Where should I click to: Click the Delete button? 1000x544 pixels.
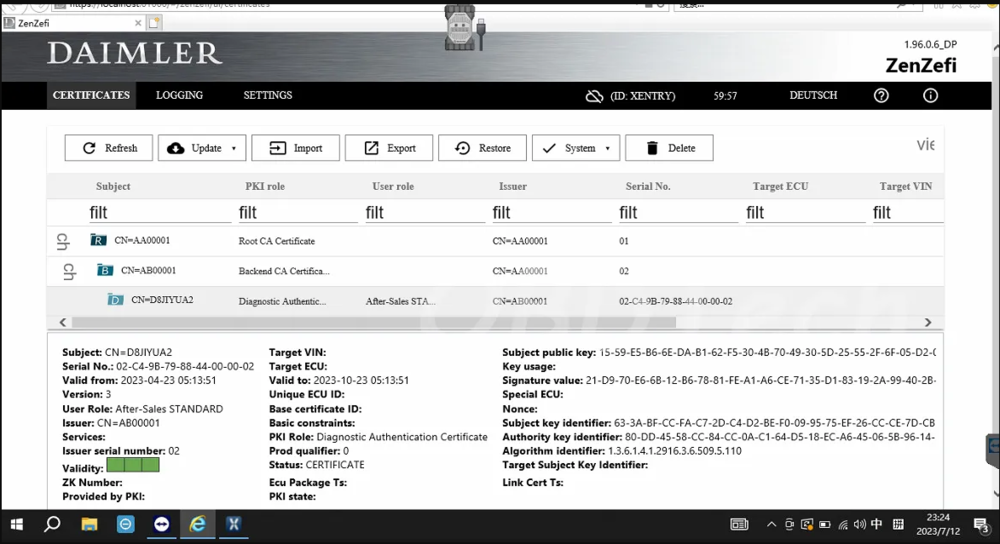point(669,148)
